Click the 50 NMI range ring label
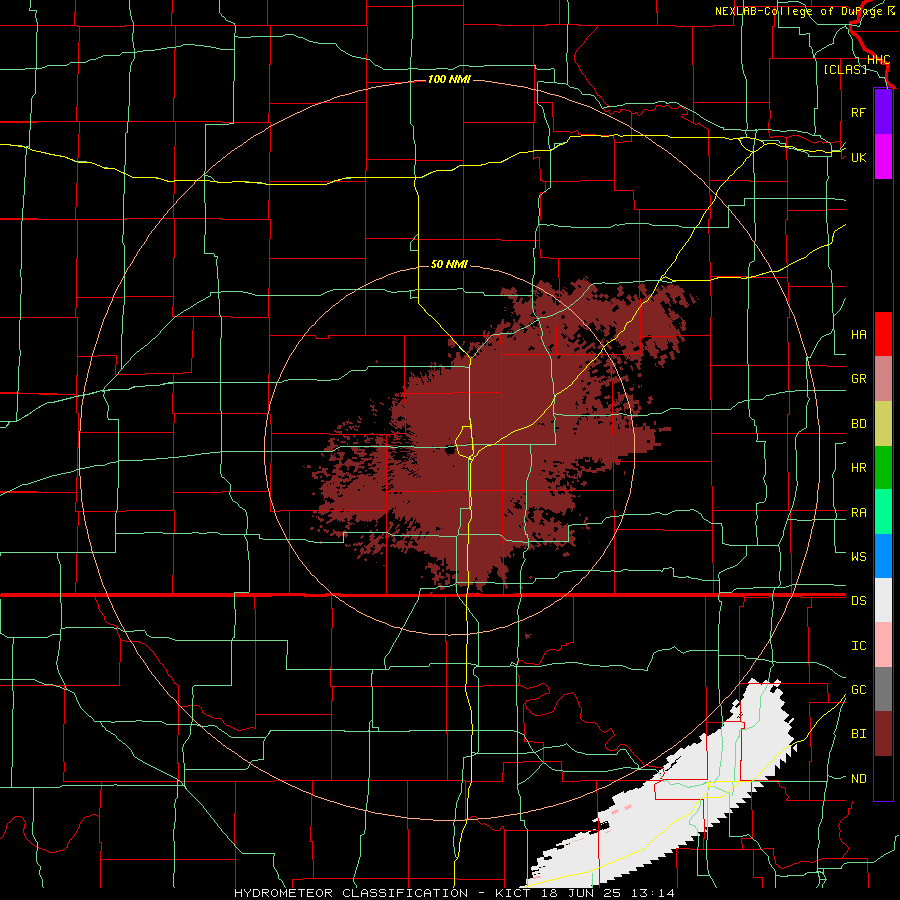 click(449, 264)
